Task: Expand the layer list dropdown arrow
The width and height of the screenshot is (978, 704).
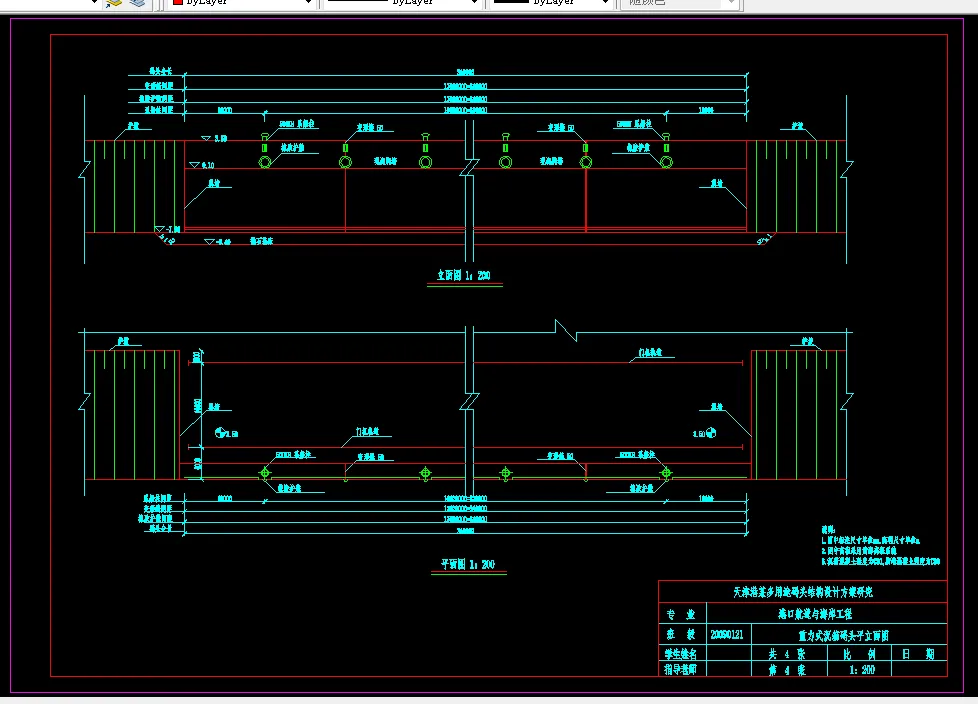Action: coord(94,2)
